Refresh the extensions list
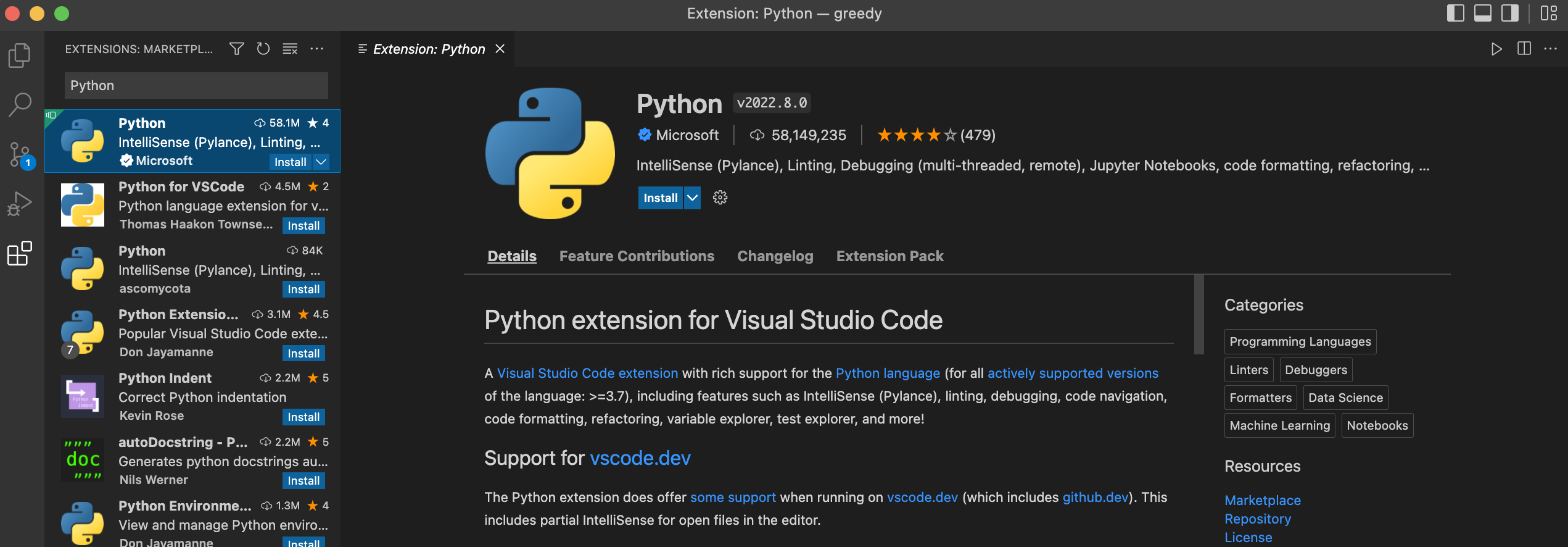This screenshot has height=547, width=1568. pyautogui.click(x=263, y=49)
